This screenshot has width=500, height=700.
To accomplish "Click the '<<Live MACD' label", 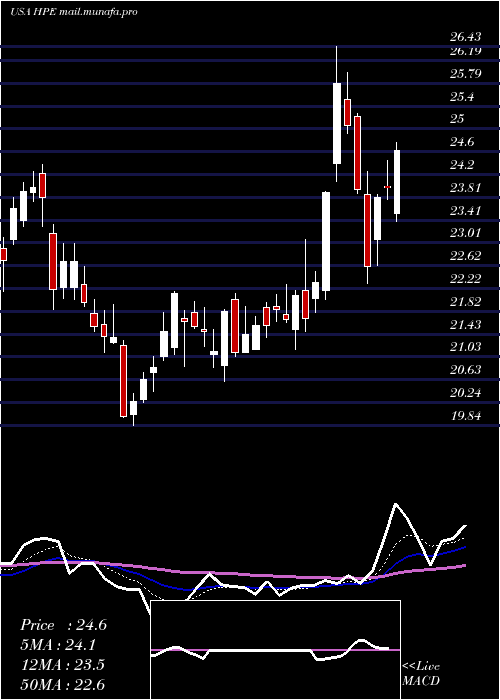I will pyautogui.click(x=421, y=674).
